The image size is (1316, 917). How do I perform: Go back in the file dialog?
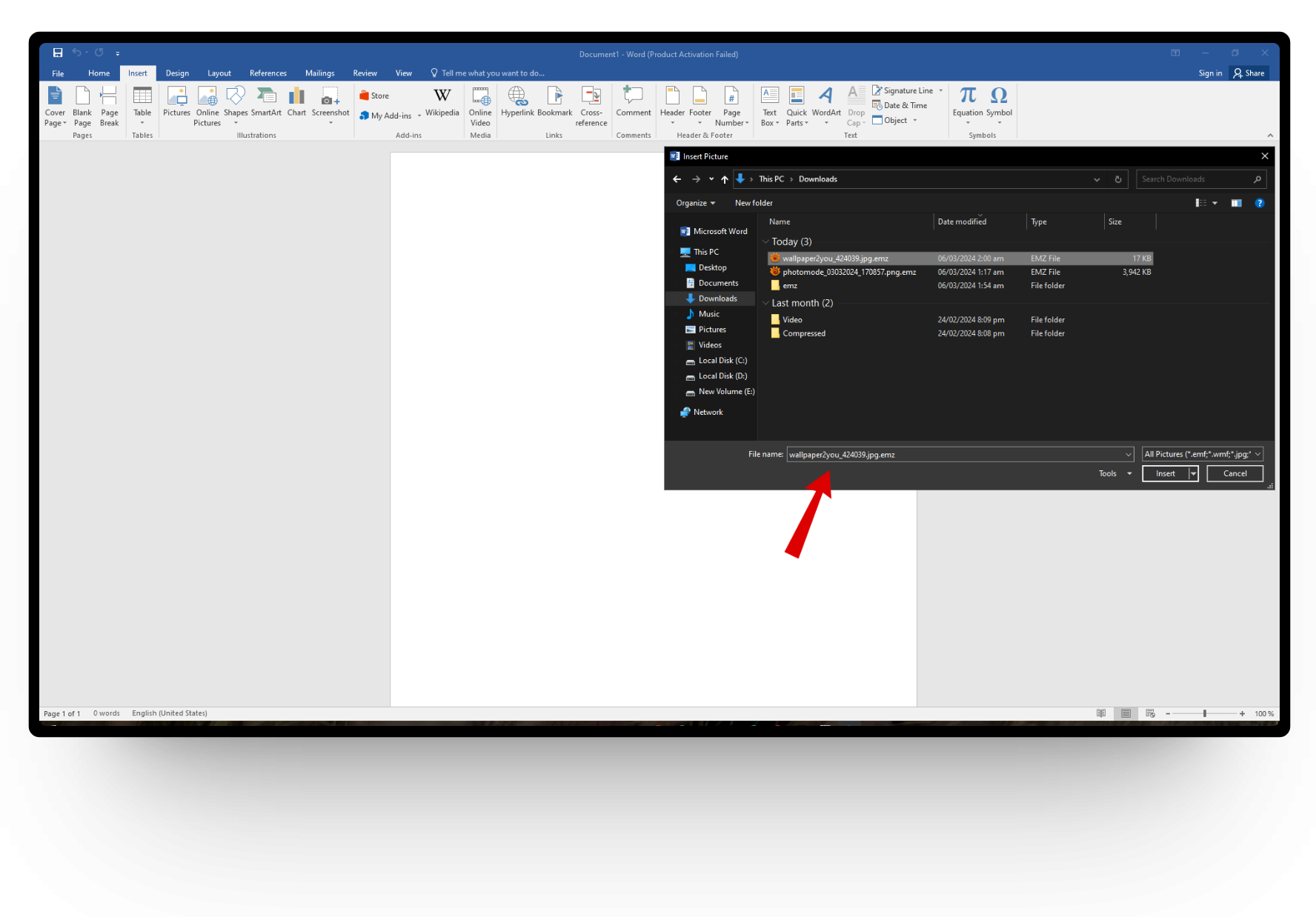(677, 179)
